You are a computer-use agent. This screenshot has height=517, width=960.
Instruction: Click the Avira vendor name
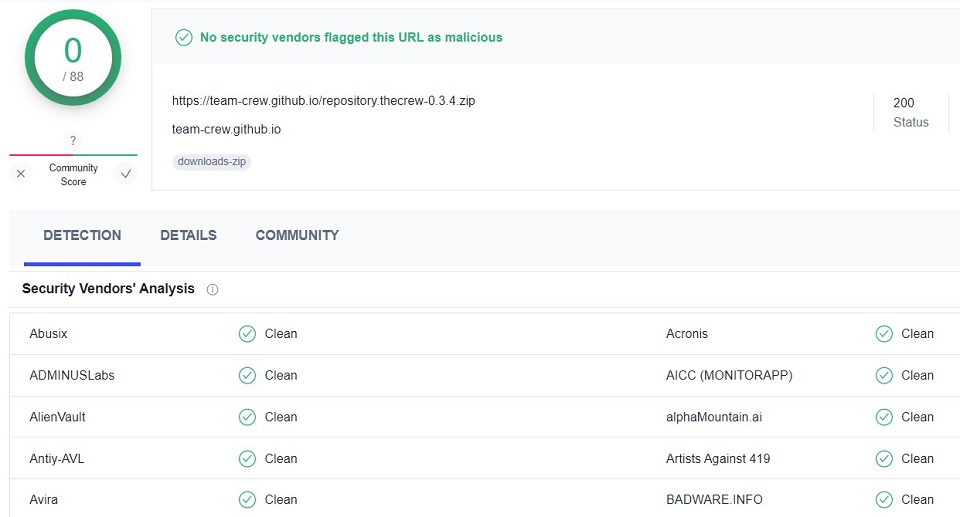coord(43,500)
